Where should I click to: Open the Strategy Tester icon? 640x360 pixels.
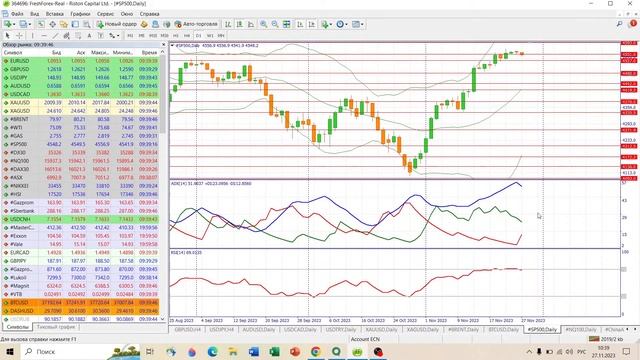(x=87, y=24)
